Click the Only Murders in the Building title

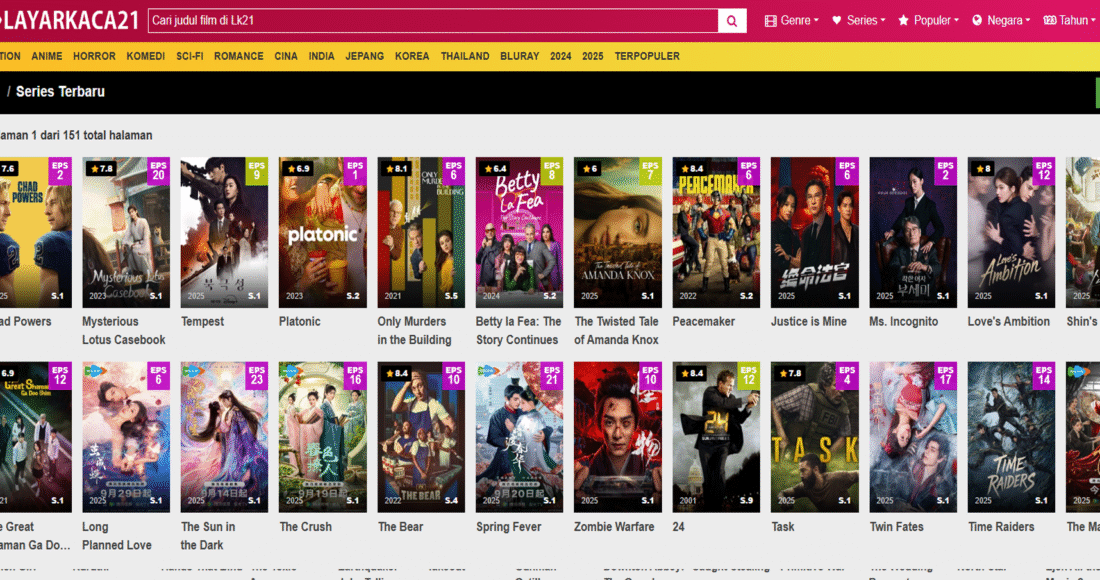tap(414, 330)
